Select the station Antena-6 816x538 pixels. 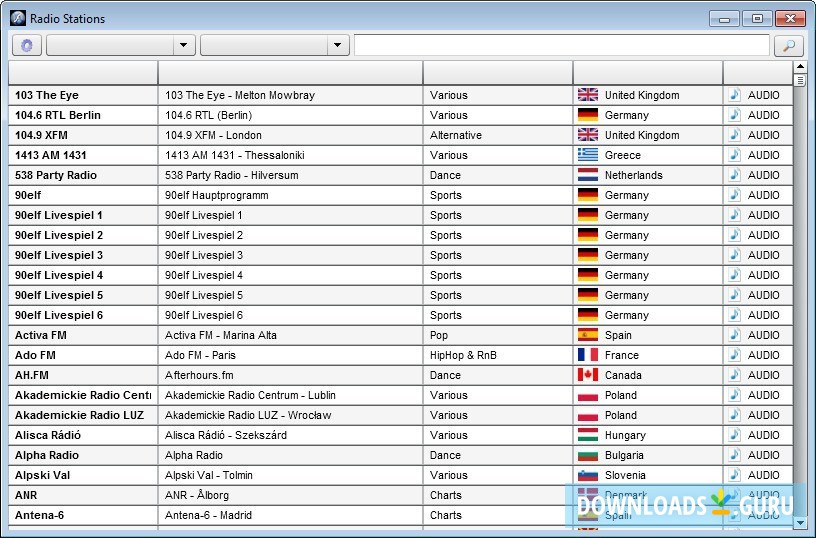(39, 515)
